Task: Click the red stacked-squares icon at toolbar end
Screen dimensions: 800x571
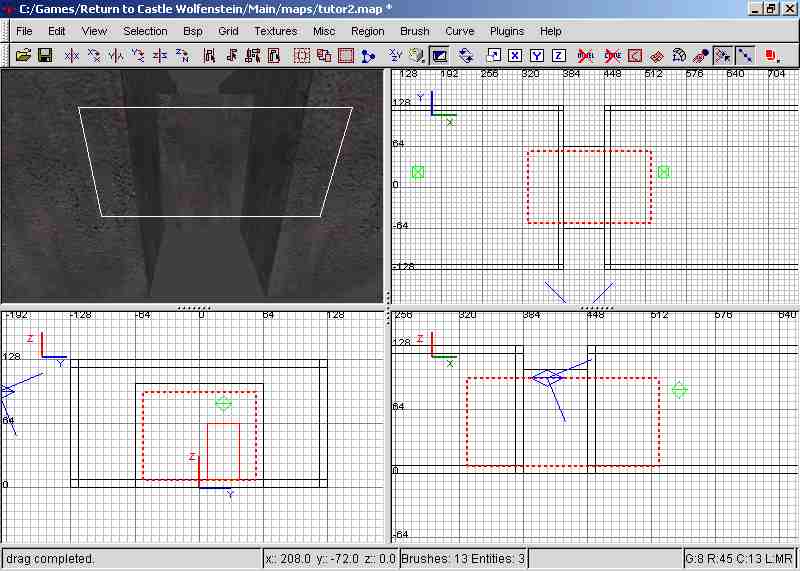Action: 771,55
